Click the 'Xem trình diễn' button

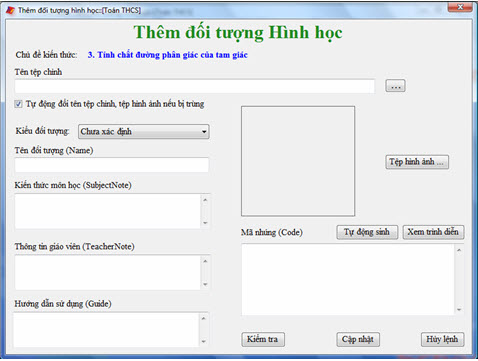[433, 232]
